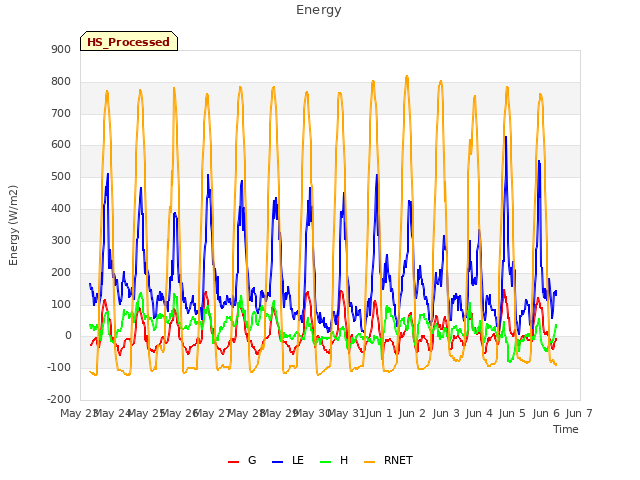Click the -200 y-axis tick label
The image size is (640, 480).
(59, 399)
